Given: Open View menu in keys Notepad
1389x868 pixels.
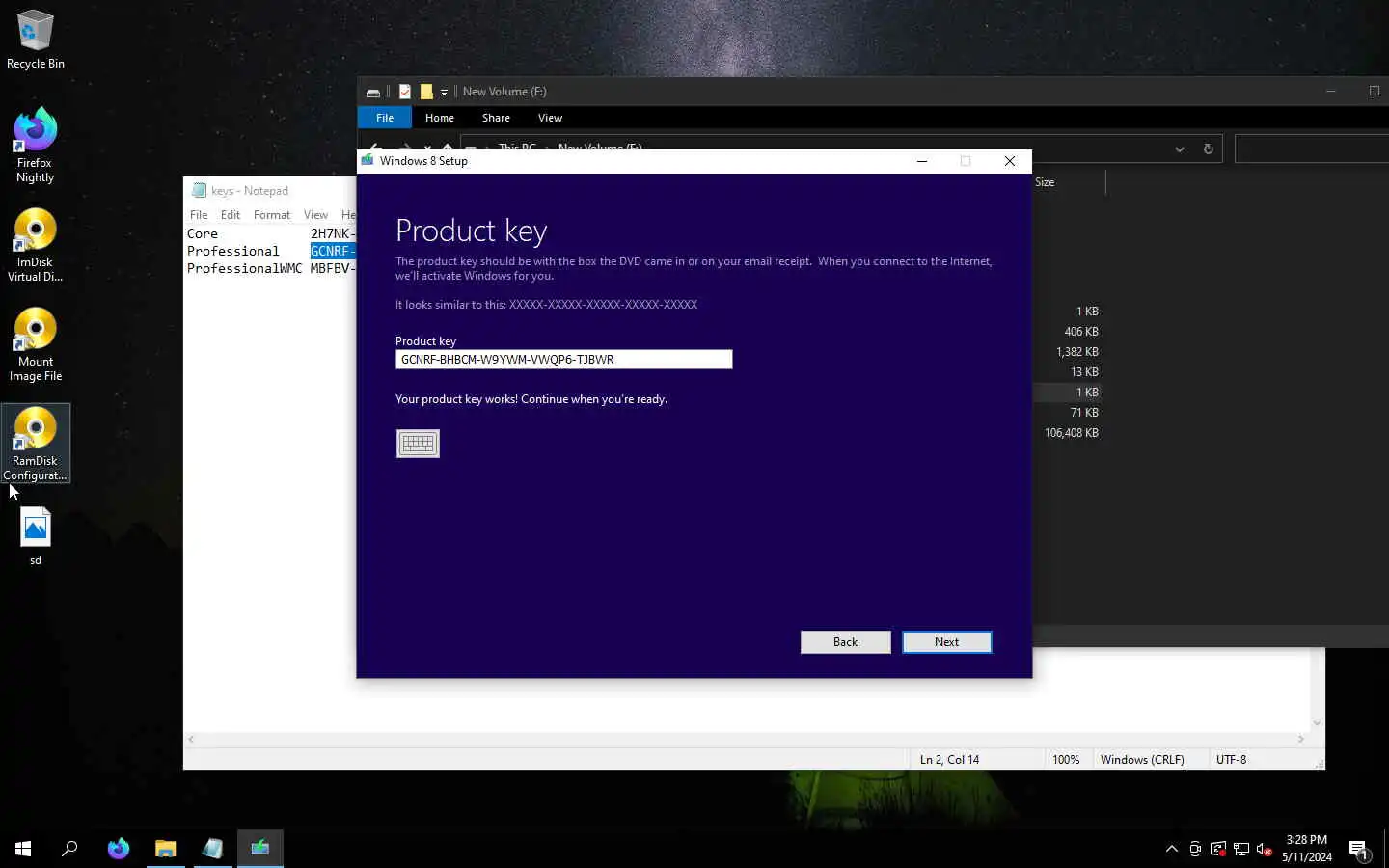Looking at the screenshot, I should tap(315, 215).
